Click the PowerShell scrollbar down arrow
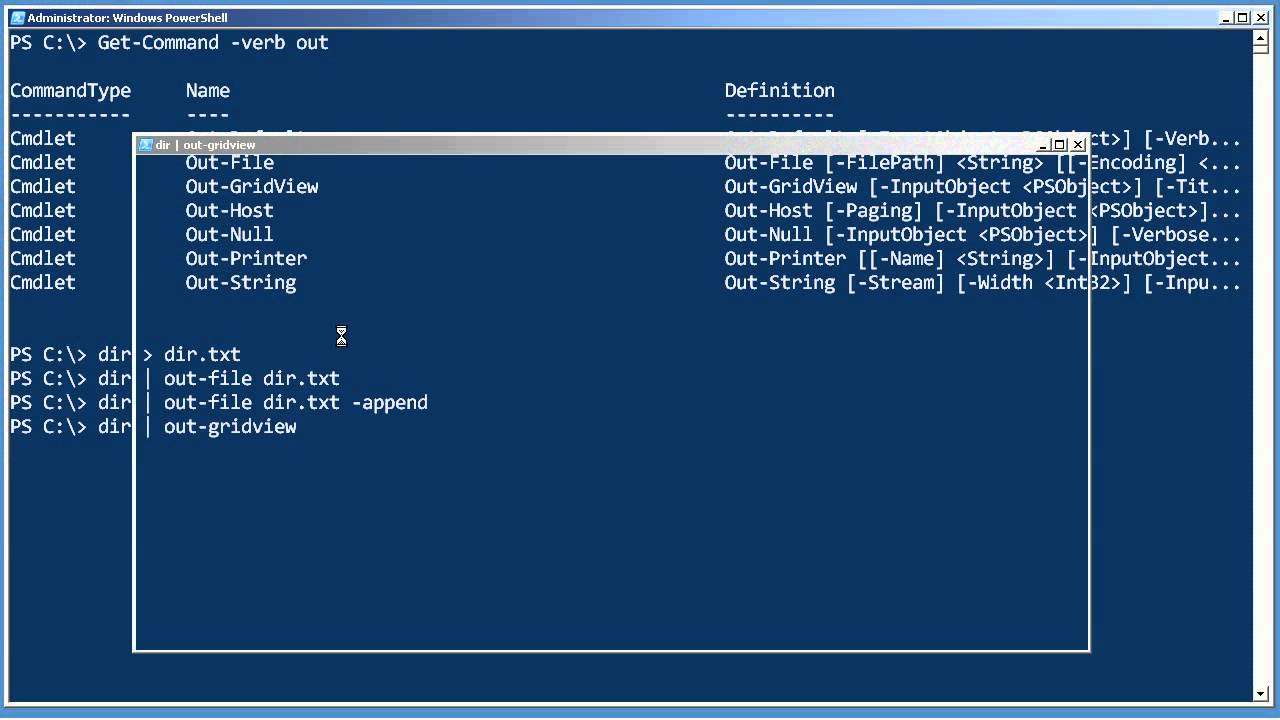This screenshot has height=720, width=1280. coord(1261,693)
